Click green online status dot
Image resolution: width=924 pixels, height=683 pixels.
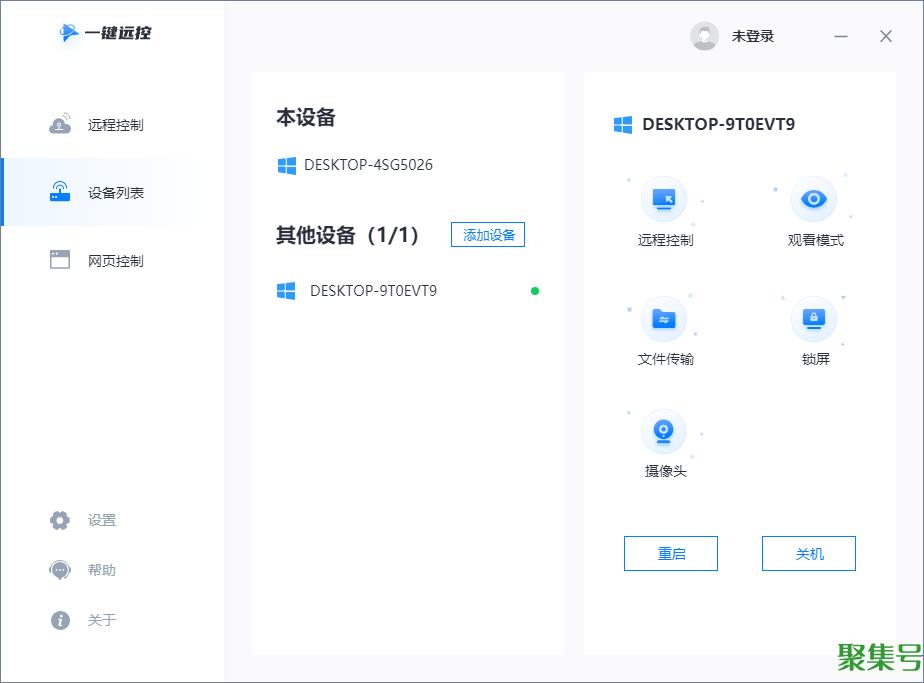coord(535,291)
